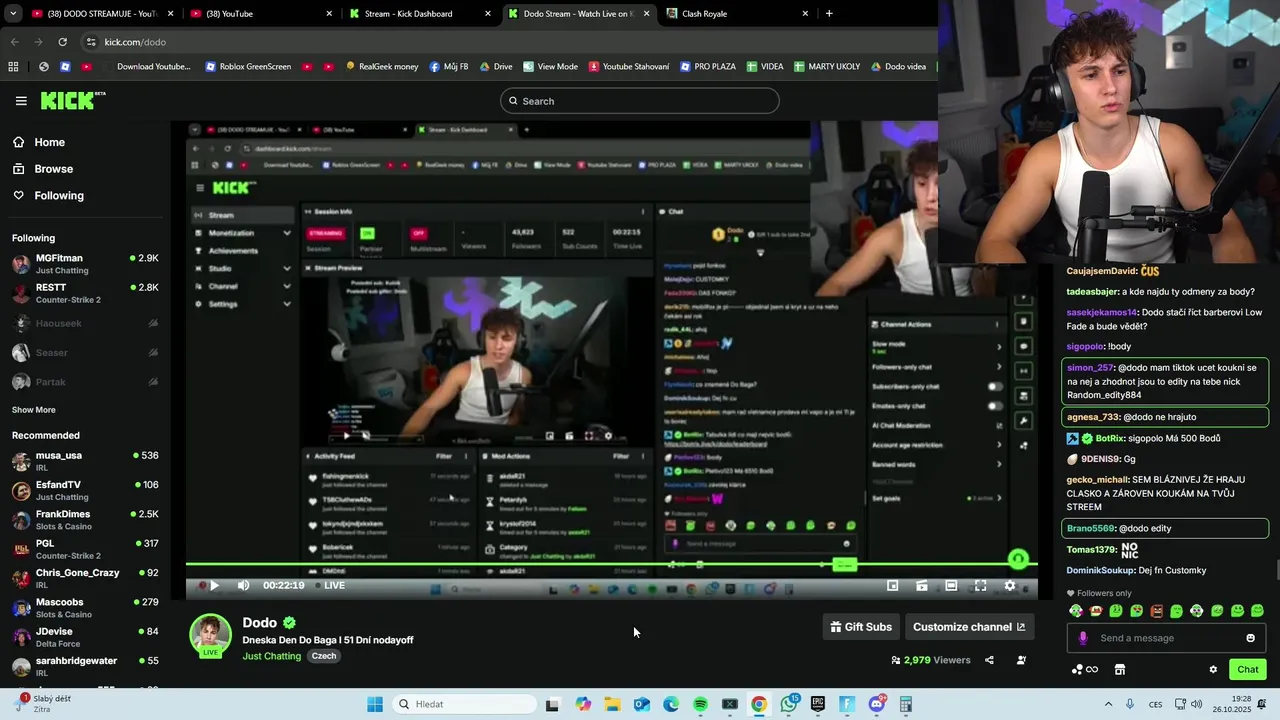1280x720 pixels.
Task: Click the green Chat send button
Action: click(1248, 670)
